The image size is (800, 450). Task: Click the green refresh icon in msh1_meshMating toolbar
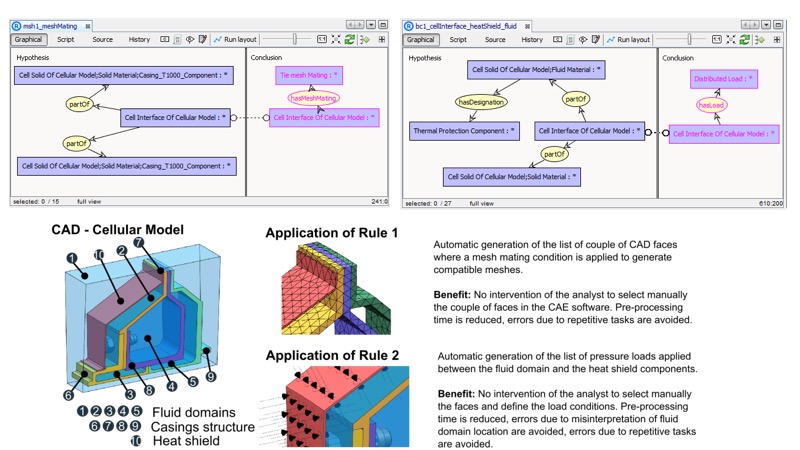(350, 40)
